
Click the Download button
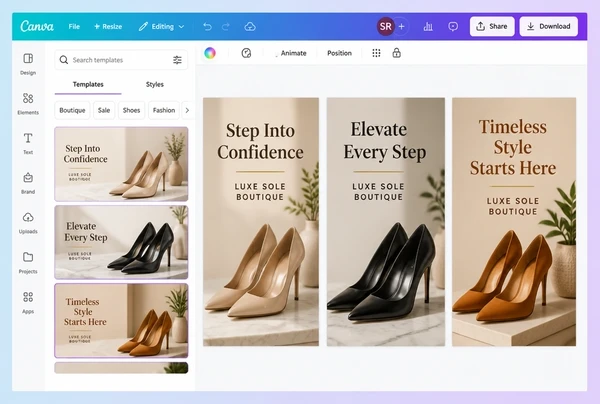tap(548, 26)
